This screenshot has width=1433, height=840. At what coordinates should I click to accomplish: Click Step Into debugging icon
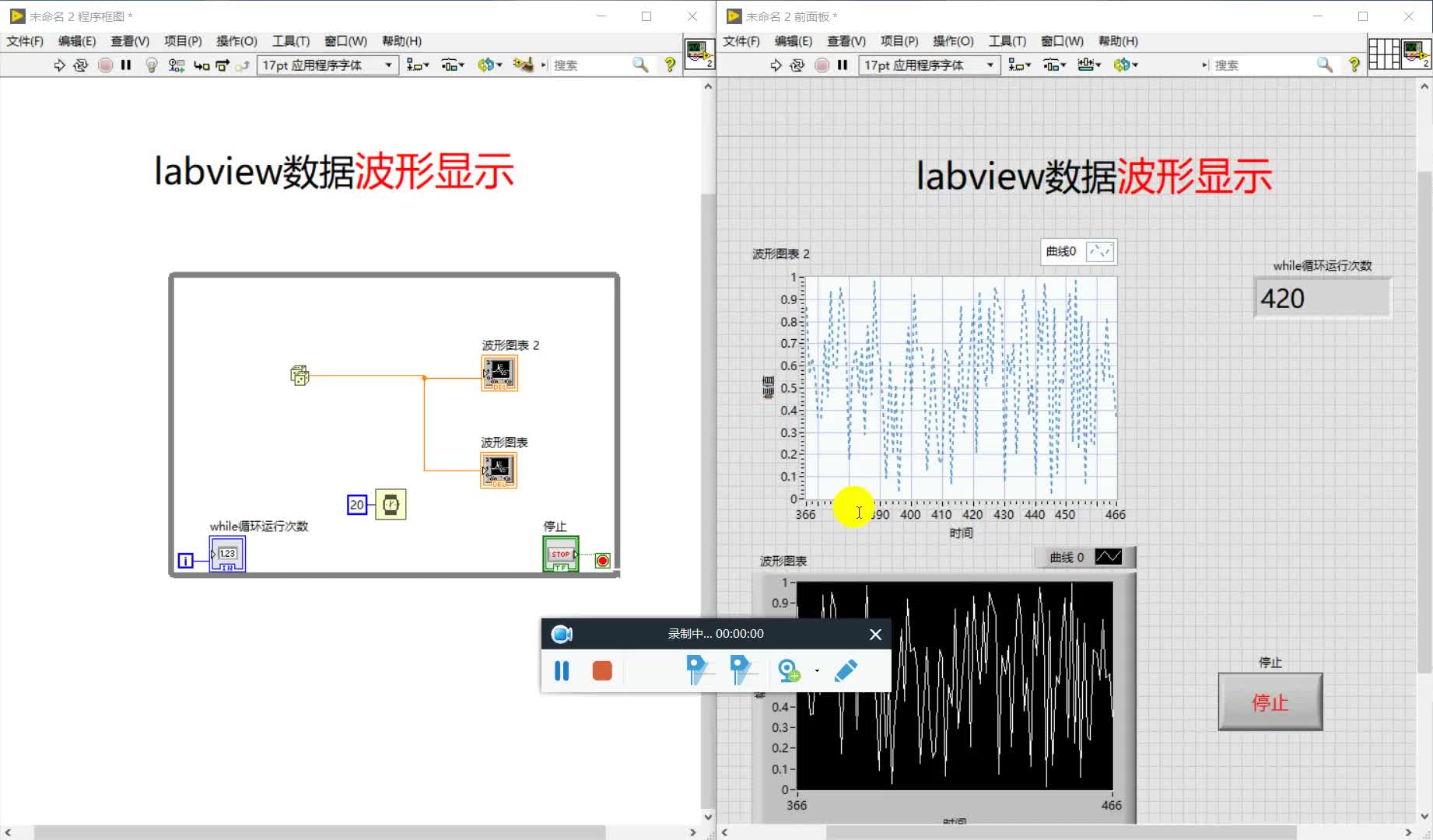tap(201, 65)
